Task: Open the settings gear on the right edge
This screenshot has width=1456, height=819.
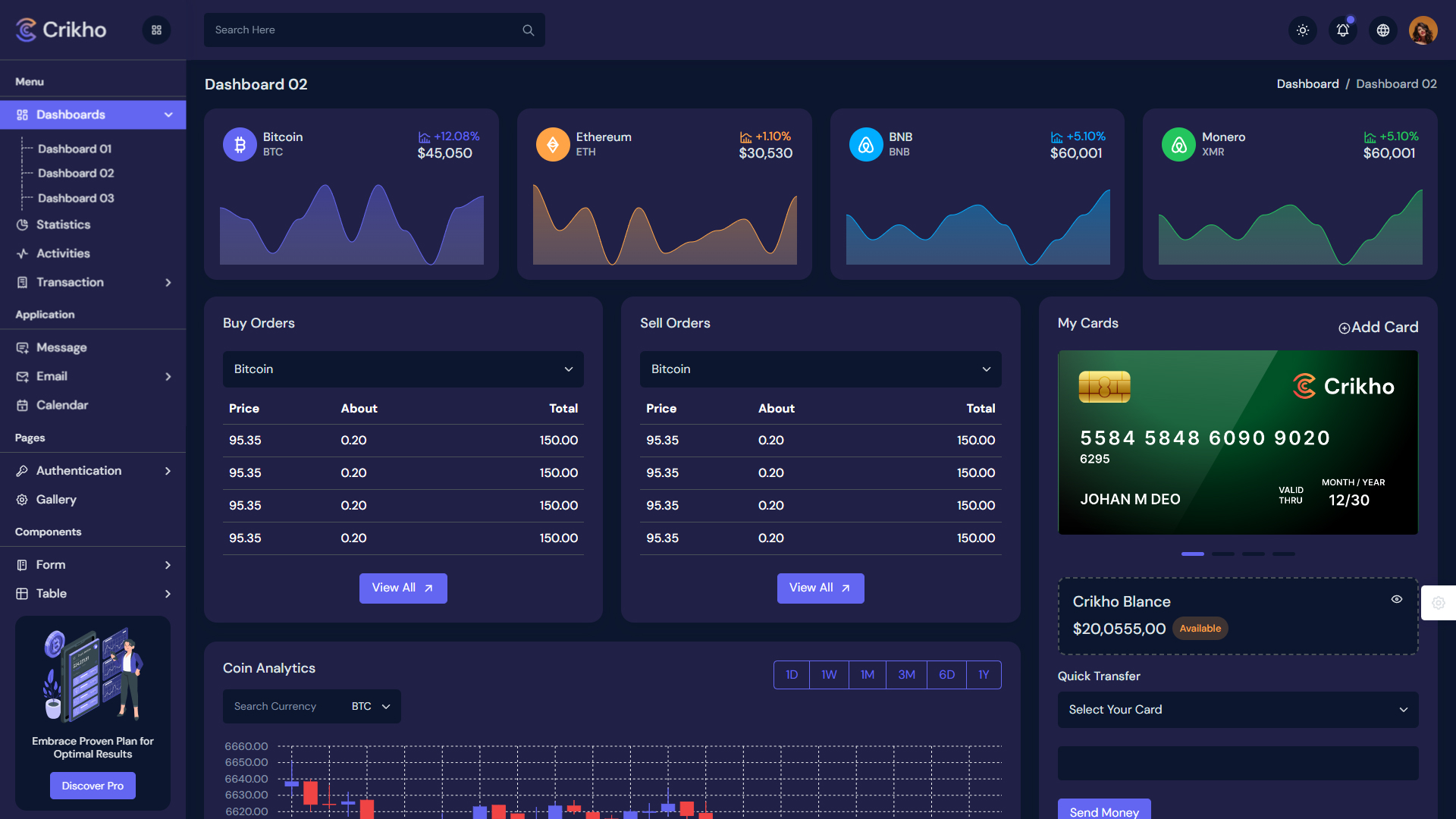Action: point(1439,603)
